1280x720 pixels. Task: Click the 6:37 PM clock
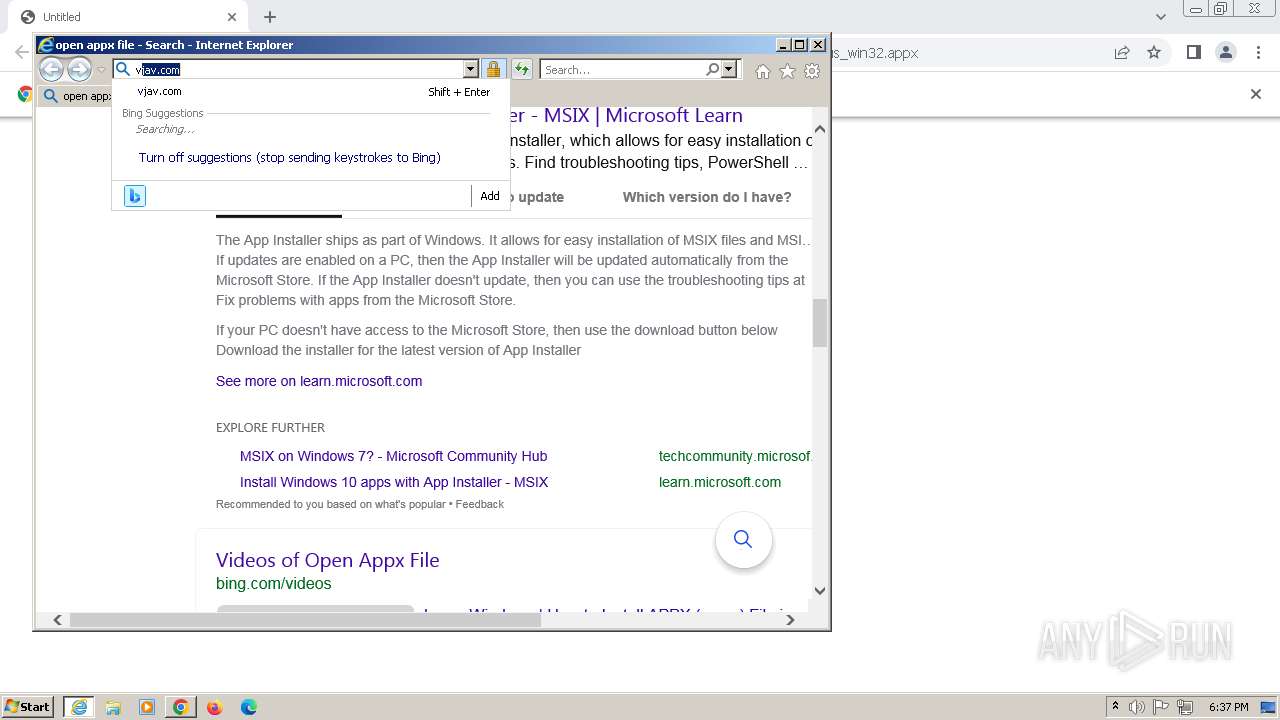pyautogui.click(x=1229, y=707)
